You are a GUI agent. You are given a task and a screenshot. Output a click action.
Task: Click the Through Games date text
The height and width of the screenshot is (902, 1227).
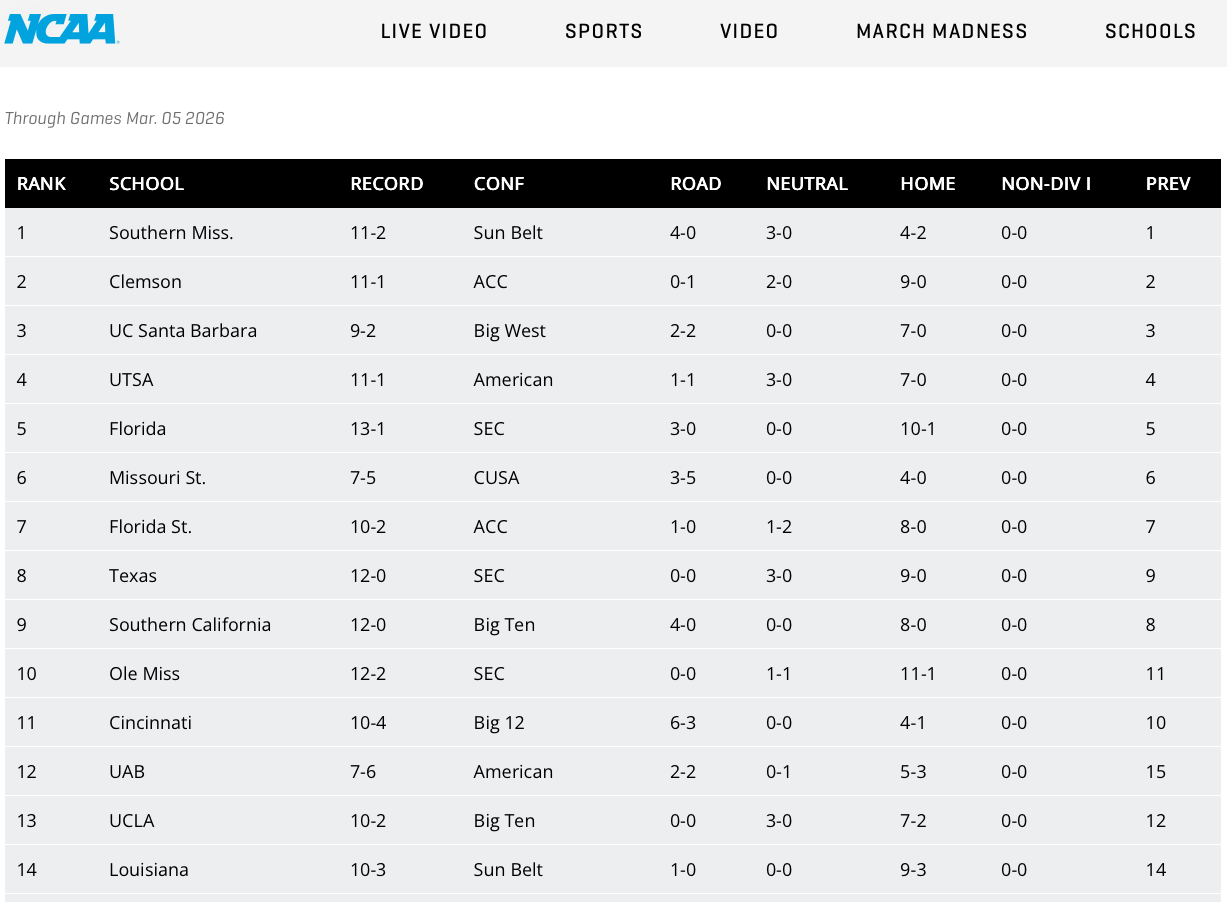tap(115, 119)
